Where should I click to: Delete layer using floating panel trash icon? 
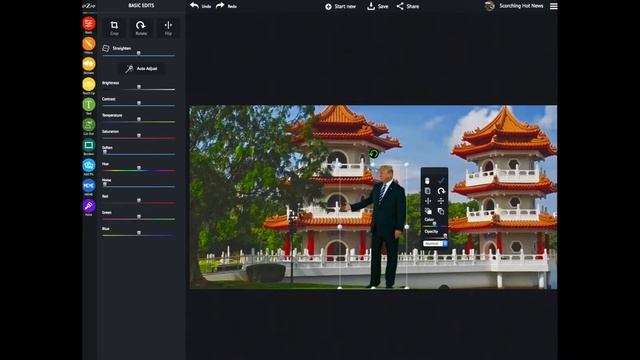(x=427, y=181)
